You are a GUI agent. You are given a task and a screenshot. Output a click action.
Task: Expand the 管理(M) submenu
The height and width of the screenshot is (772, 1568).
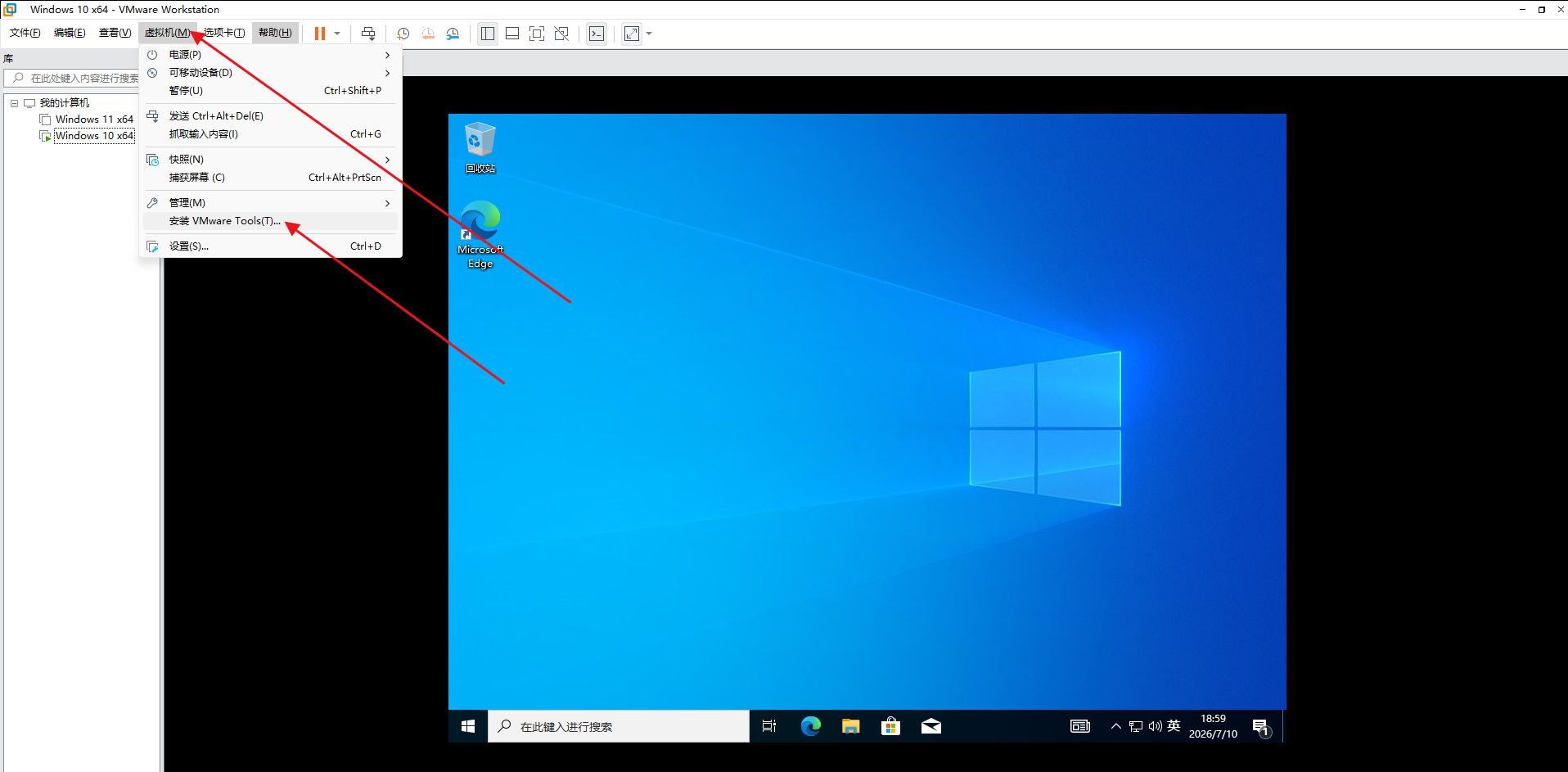pyautogui.click(x=270, y=203)
